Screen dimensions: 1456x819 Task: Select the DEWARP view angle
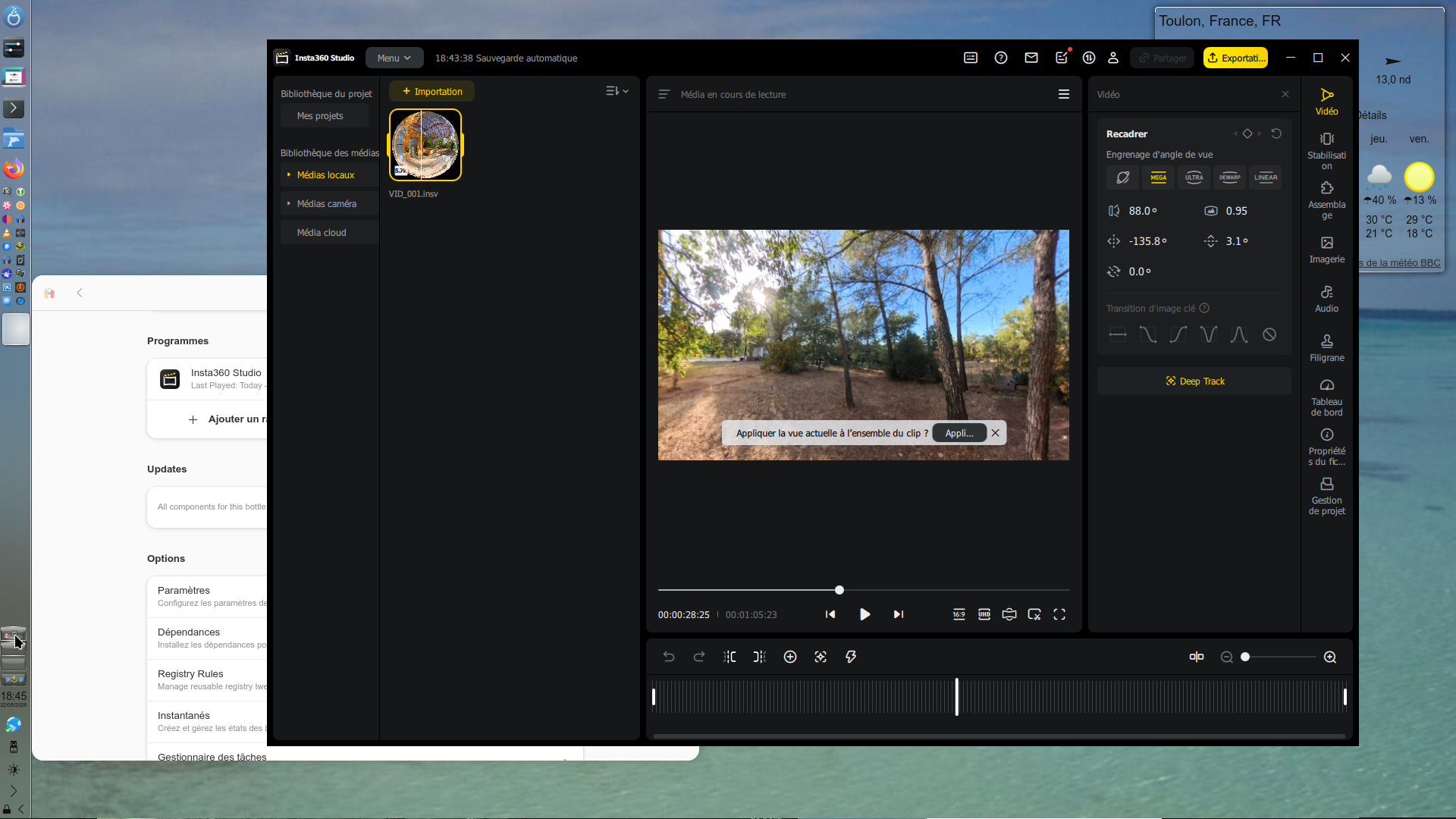[1230, 177]
